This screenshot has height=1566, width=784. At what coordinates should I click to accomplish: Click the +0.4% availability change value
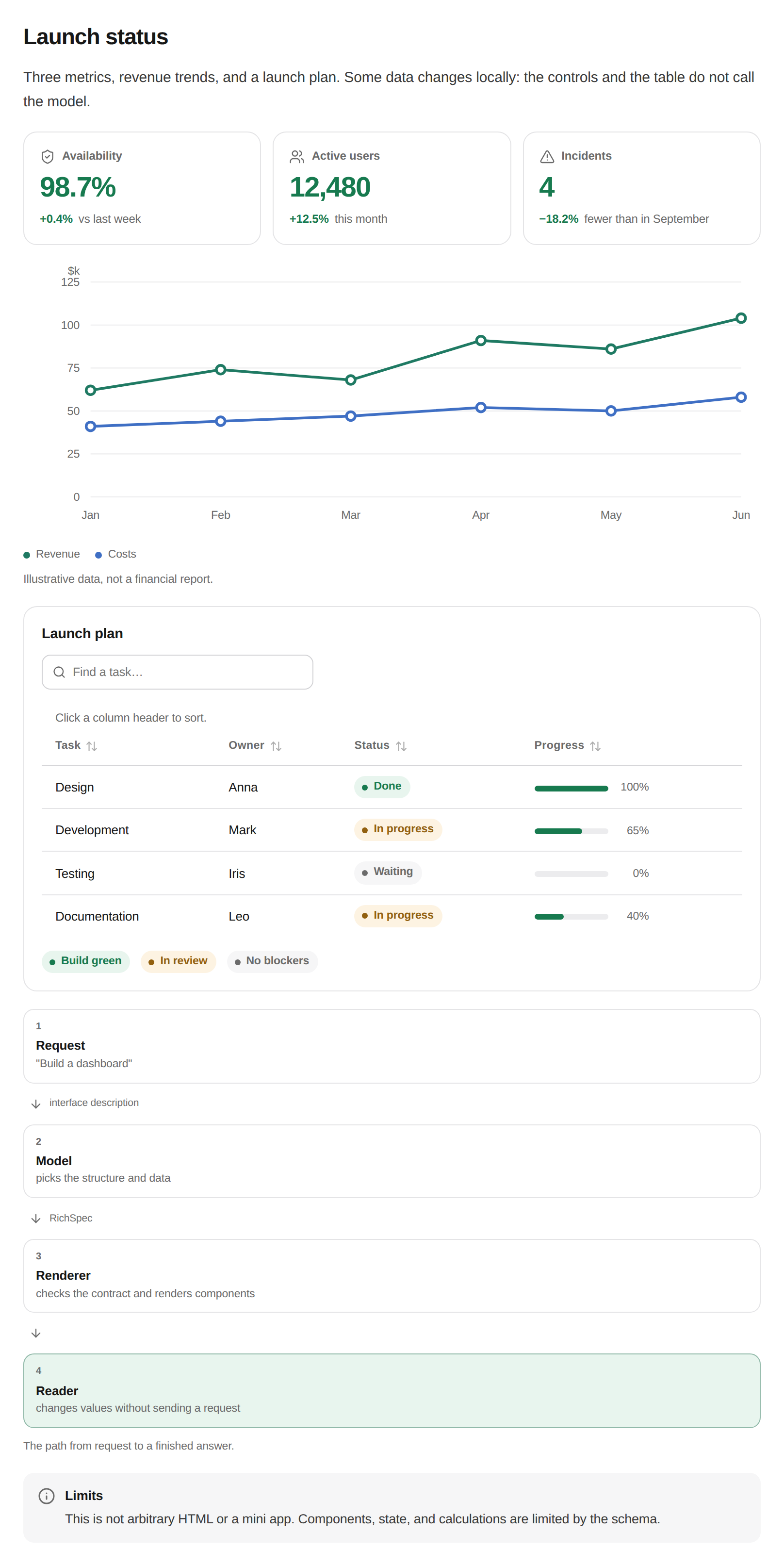(x=56, y=219)
